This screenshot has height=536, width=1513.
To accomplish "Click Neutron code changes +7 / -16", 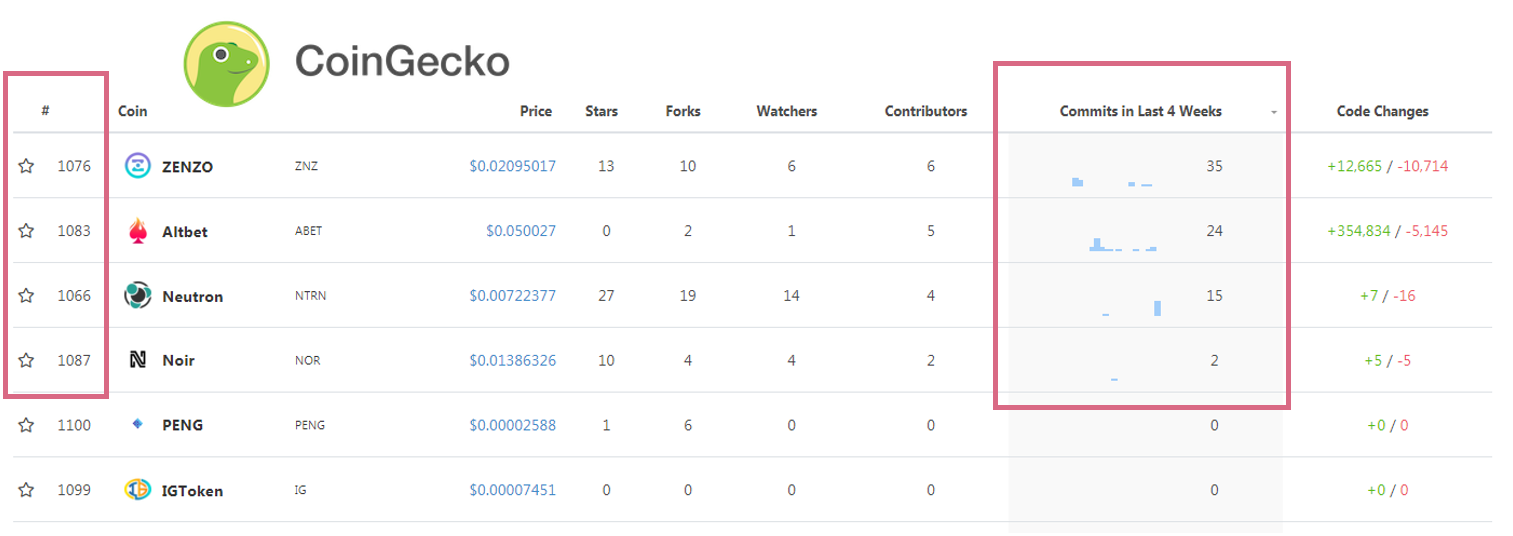I will (1387, 296).
